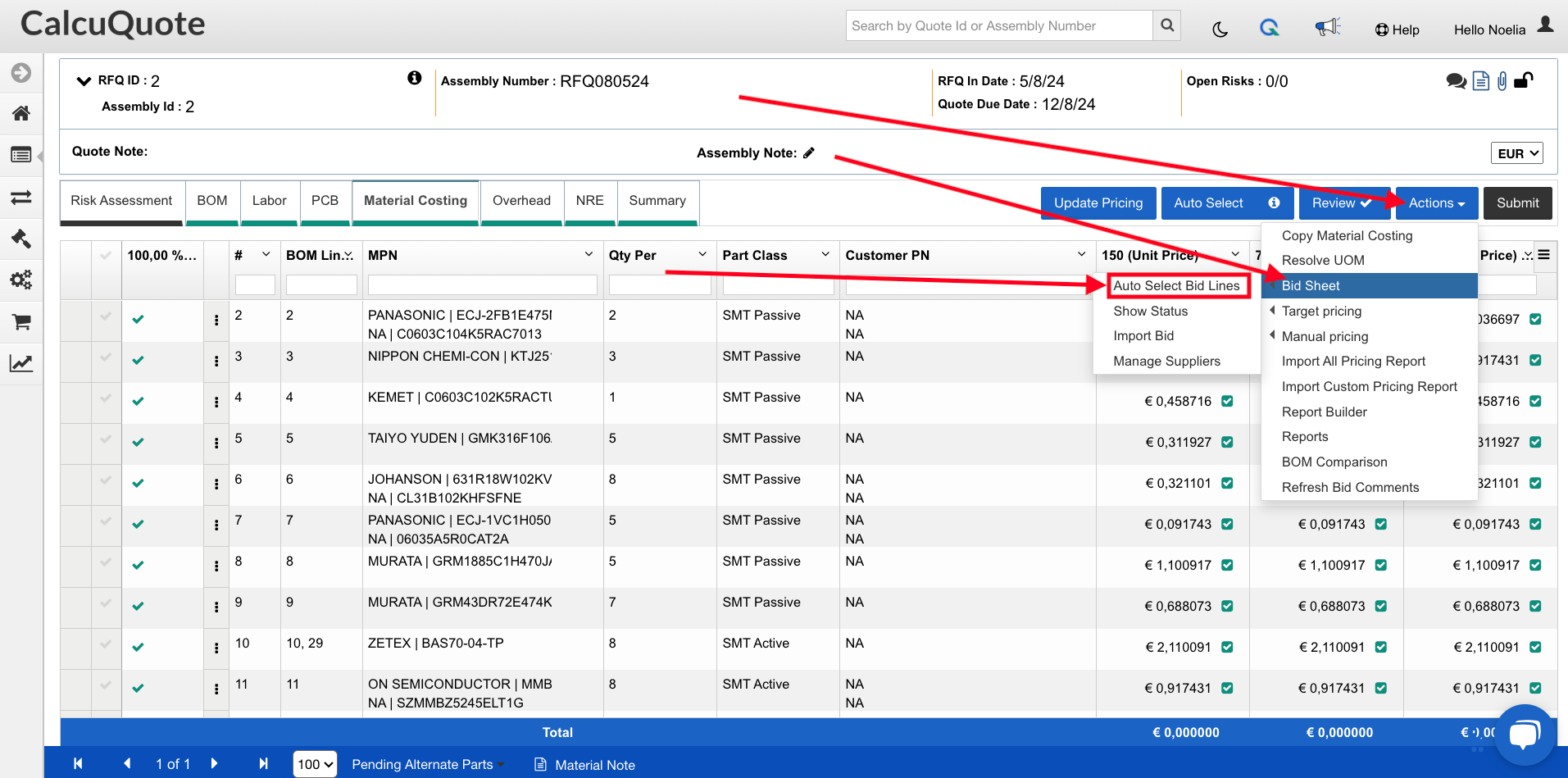Open the exchange arrows sidebar icon
This screenshot has height=778, width=1568.
click(x=21, y=197)
